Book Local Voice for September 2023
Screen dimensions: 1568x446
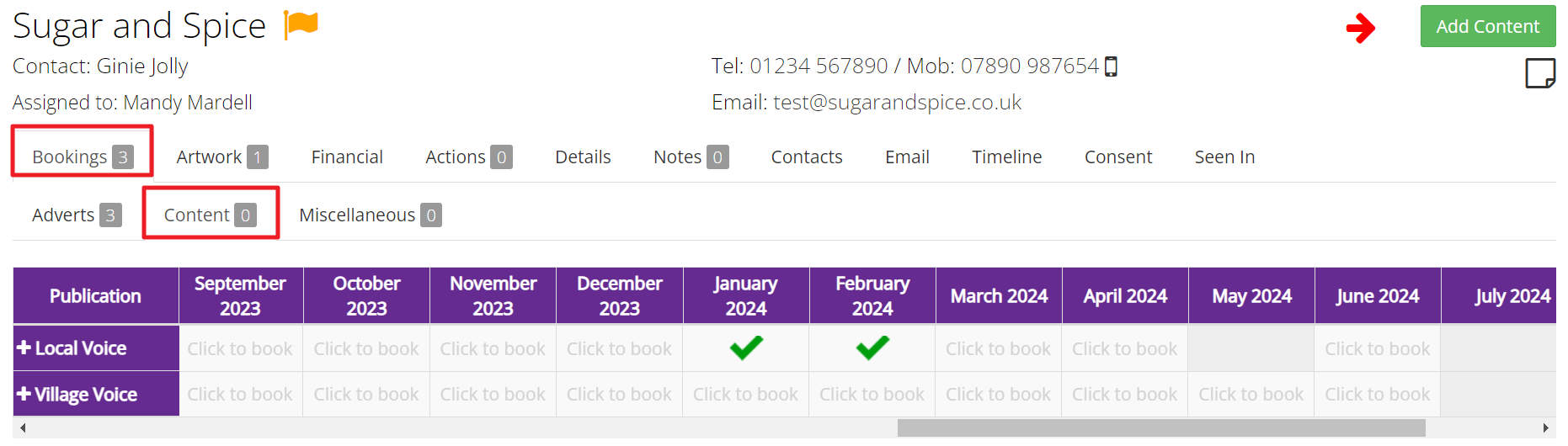(240, 348)
